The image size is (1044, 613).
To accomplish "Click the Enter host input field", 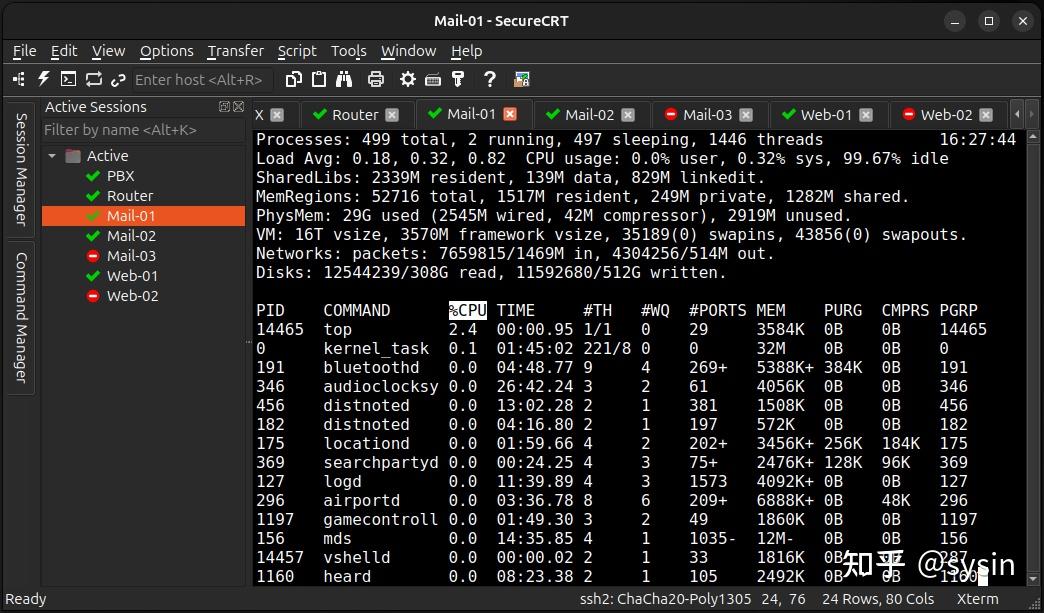I will click(x=199, y=80).
